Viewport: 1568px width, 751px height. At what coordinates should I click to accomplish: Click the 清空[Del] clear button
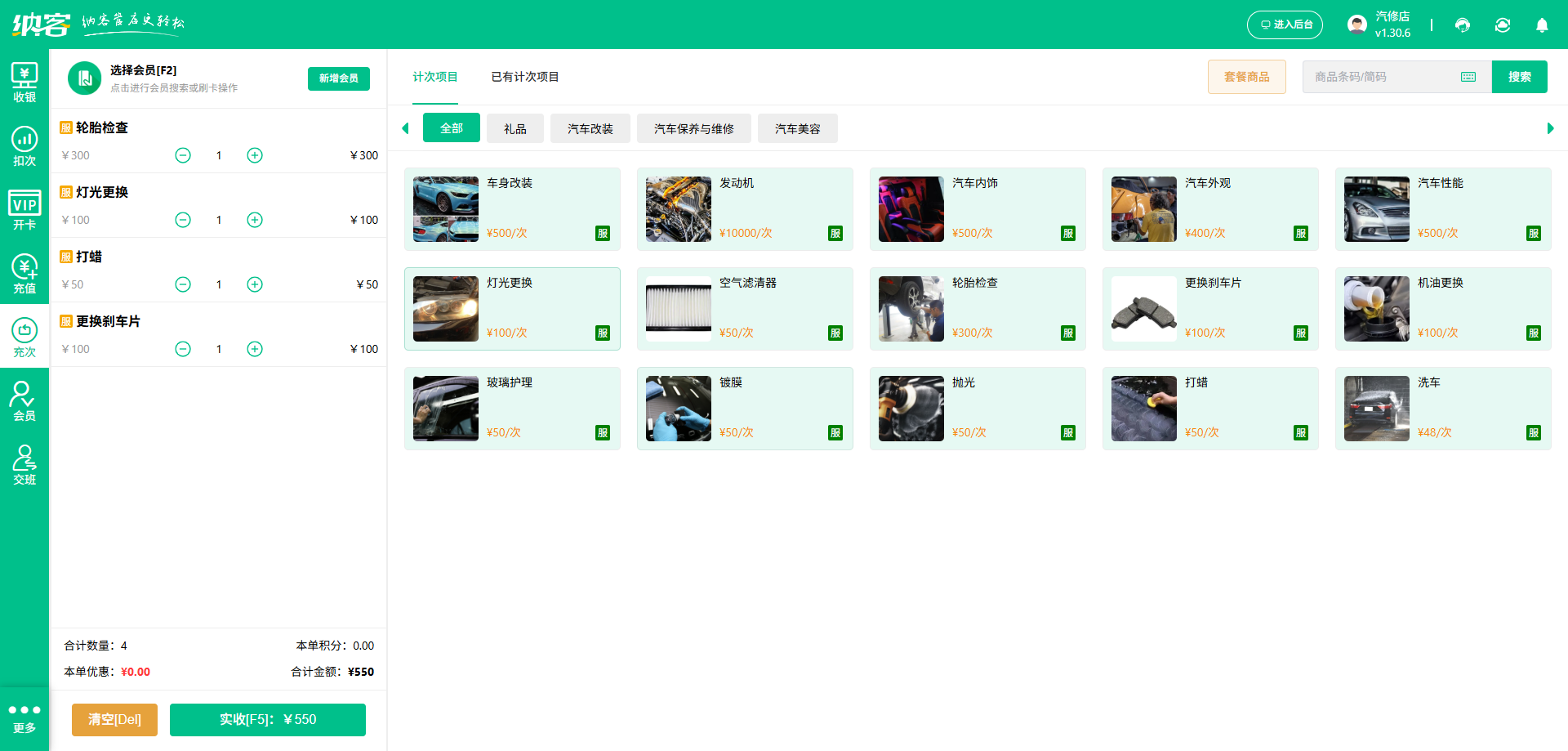[114, 720]
